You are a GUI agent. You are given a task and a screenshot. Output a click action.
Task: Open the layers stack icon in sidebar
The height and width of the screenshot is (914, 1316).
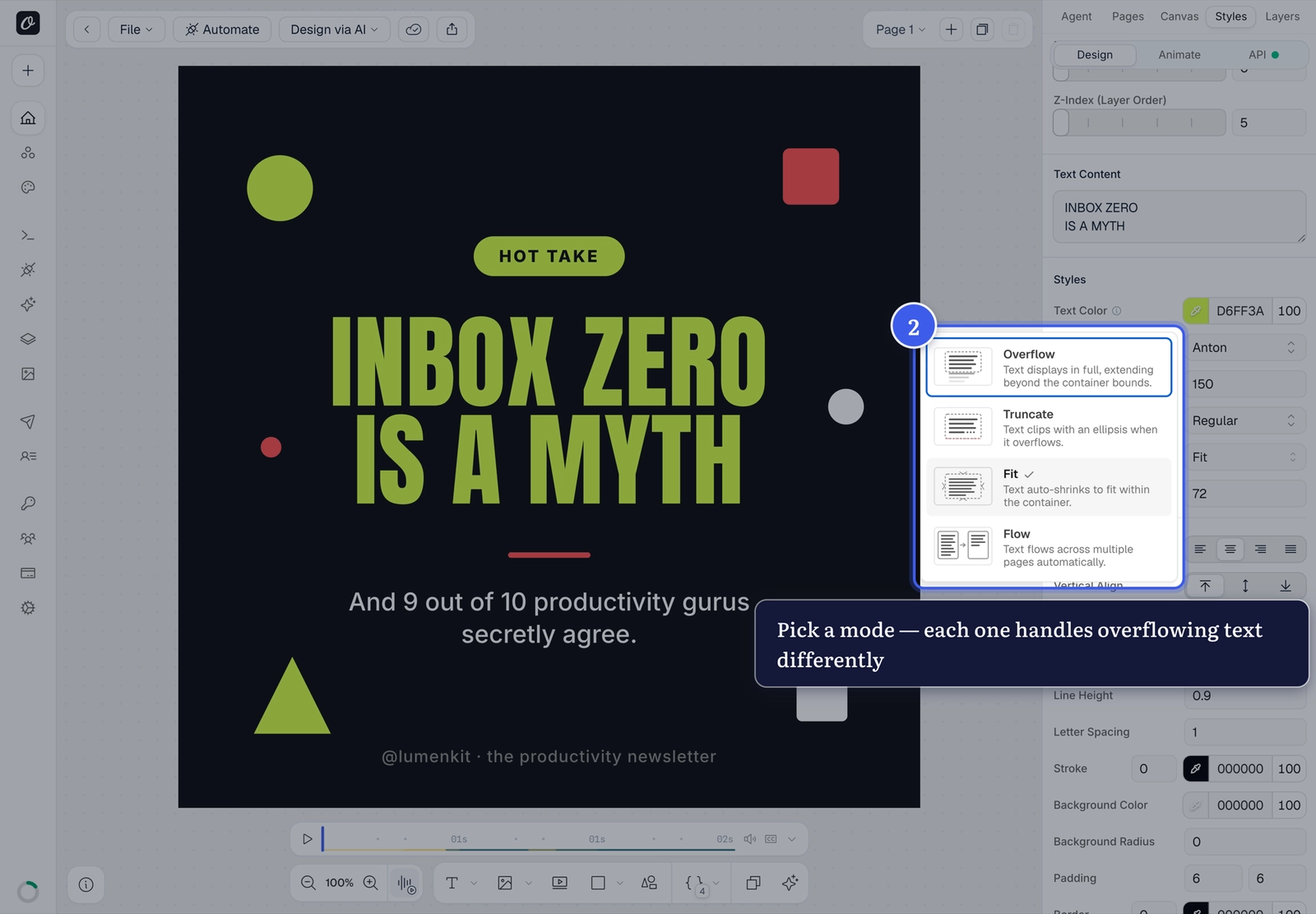[28, 339]
